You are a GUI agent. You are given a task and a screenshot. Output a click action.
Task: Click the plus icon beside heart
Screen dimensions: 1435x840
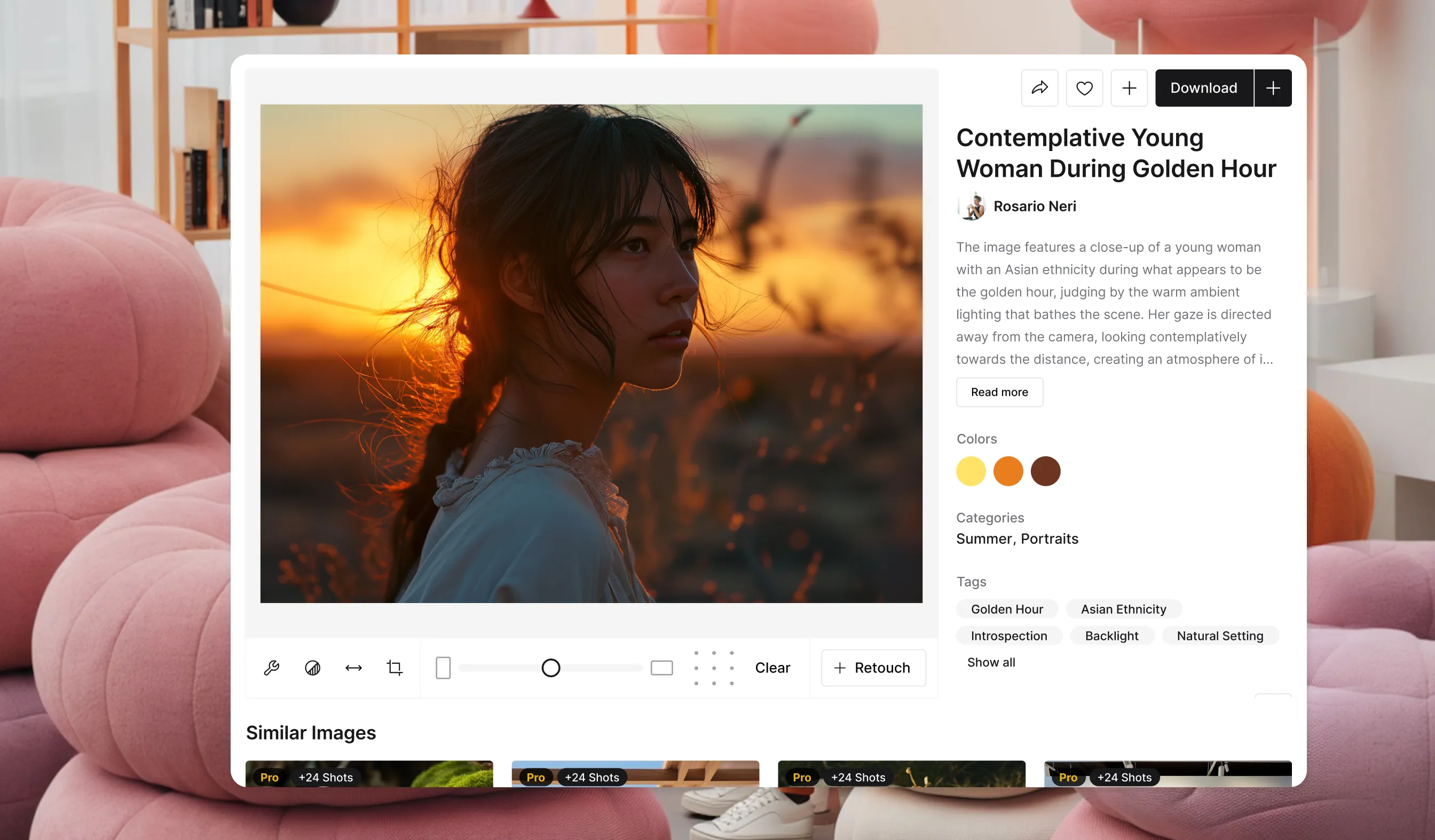1129,88
